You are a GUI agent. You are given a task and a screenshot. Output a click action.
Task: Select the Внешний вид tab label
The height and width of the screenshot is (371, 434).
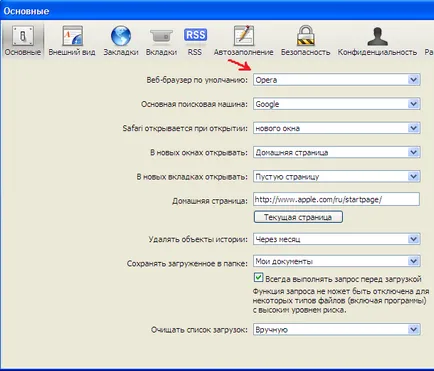click(x=72, y=52)
